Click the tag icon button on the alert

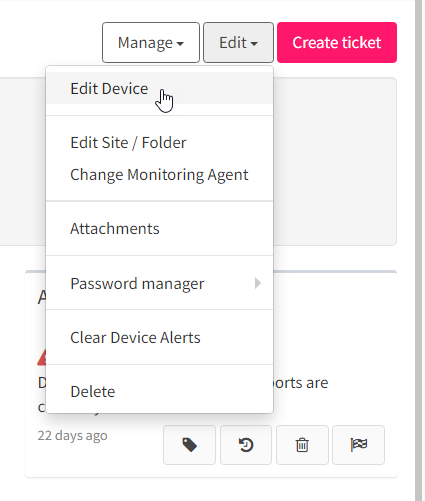coord(189,445)
